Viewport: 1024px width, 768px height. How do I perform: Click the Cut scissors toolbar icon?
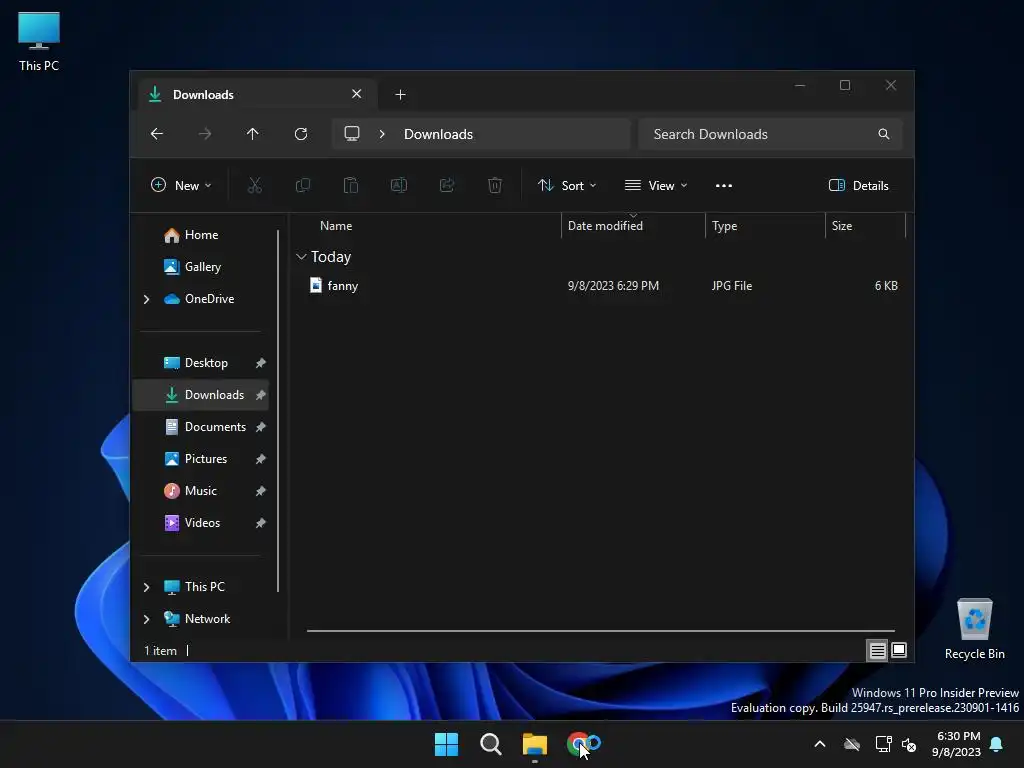click(255, 185)
